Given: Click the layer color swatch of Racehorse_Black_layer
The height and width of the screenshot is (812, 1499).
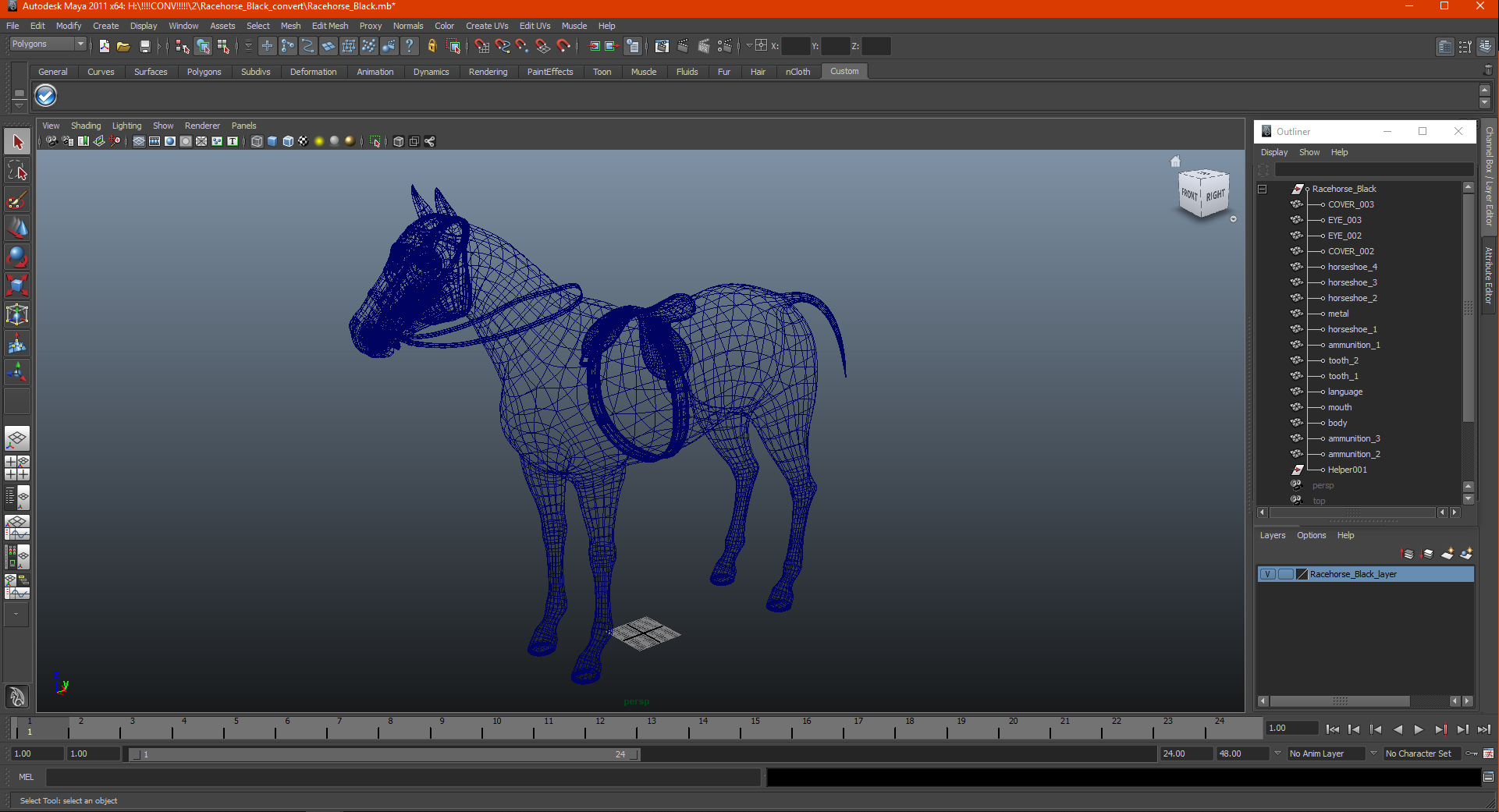Looking at the screenshot, I should [x=1302, y=574].
